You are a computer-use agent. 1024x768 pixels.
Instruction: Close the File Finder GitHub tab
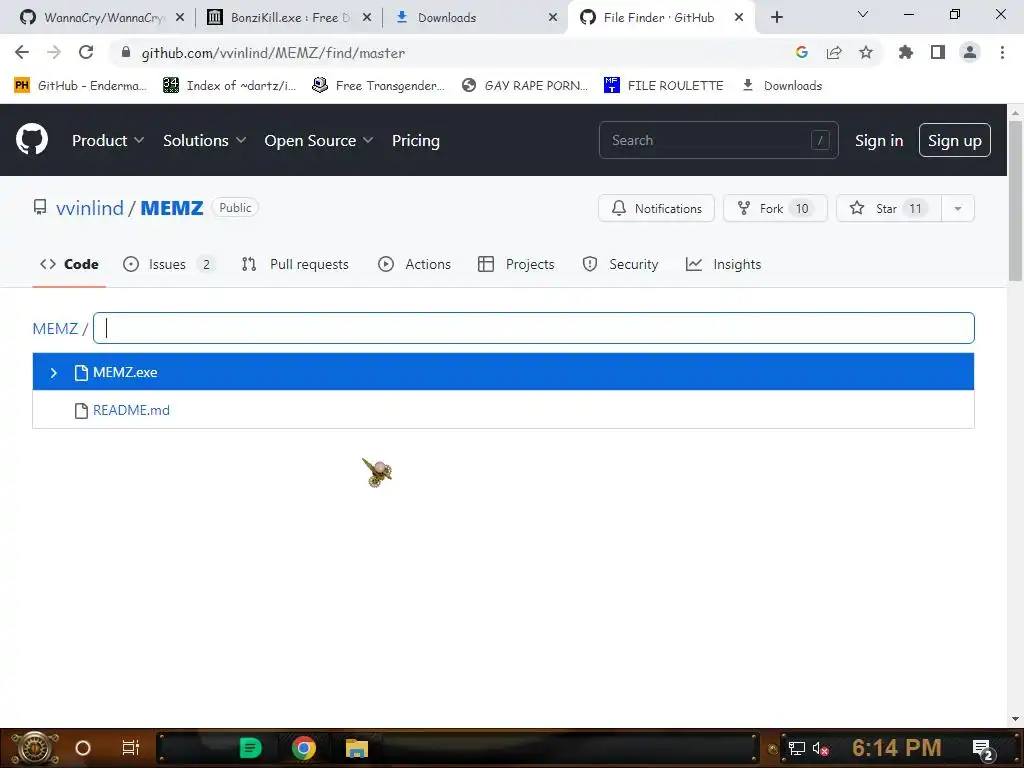coord(739,18)
